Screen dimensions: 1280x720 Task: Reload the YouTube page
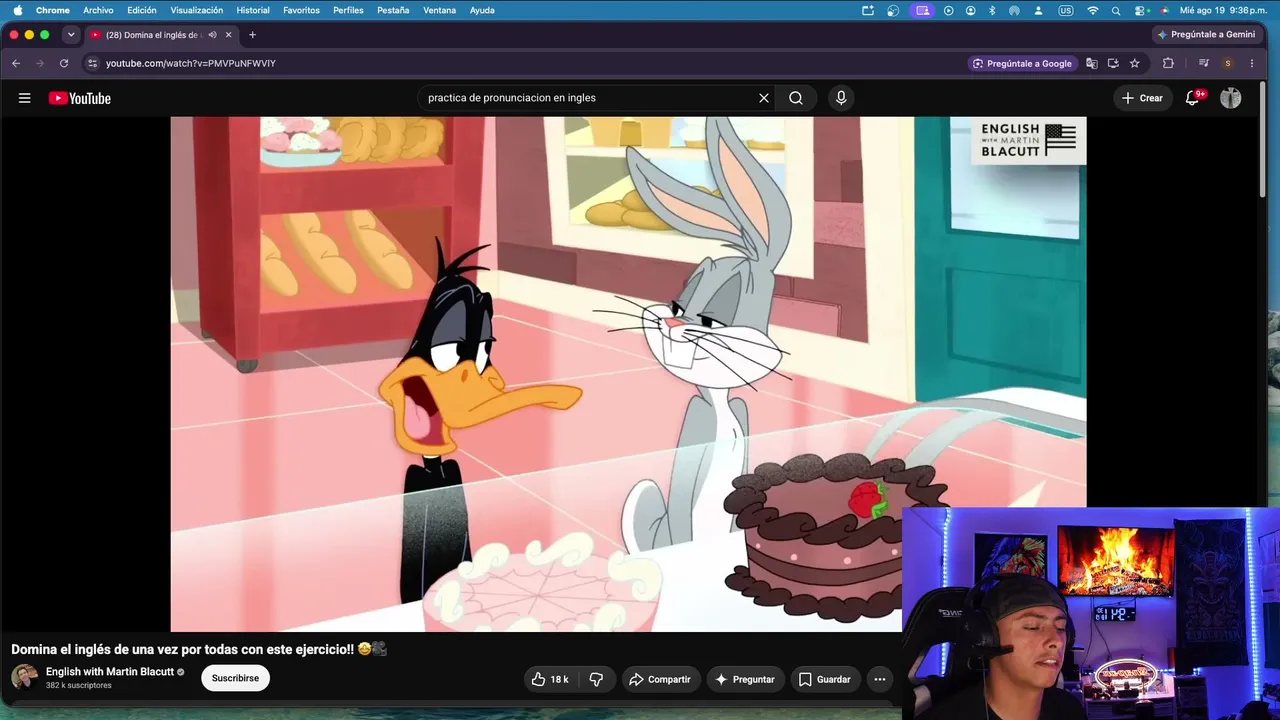[x=64, y=63]
